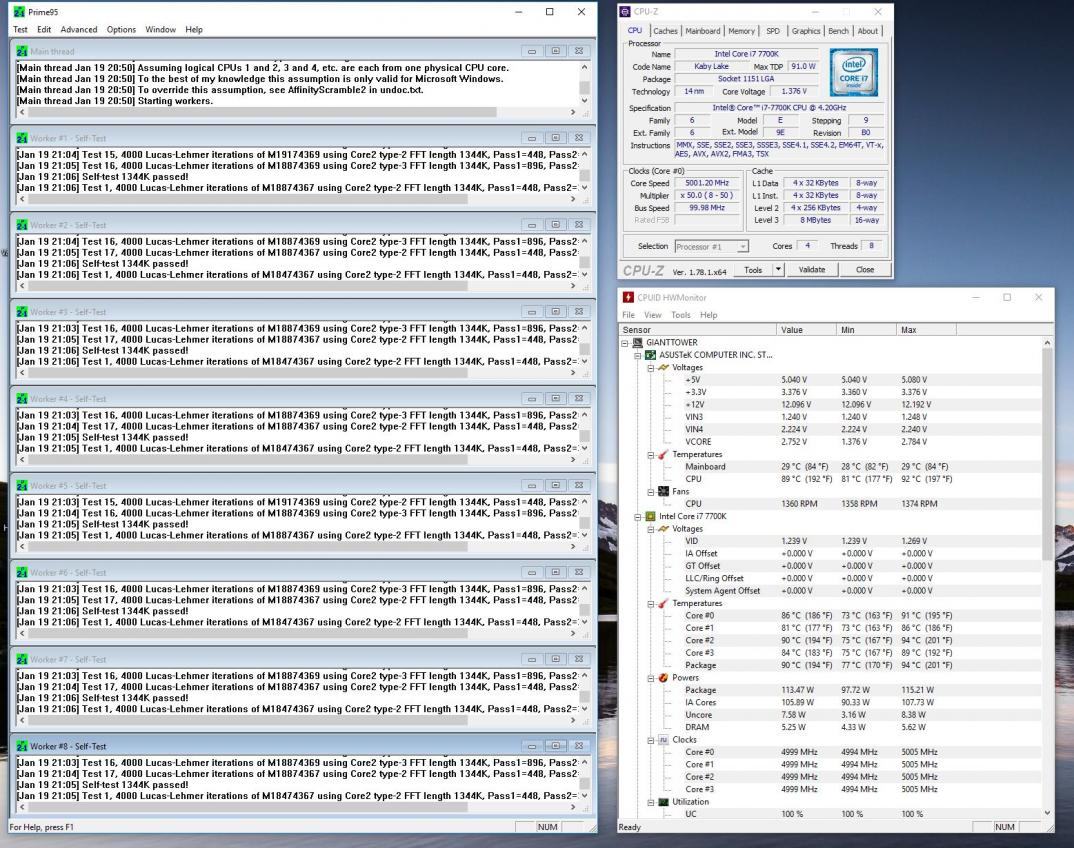This screenshot has width=1074, height=848.
Task: Click the Powers flame icon
Action: [663, 677]
